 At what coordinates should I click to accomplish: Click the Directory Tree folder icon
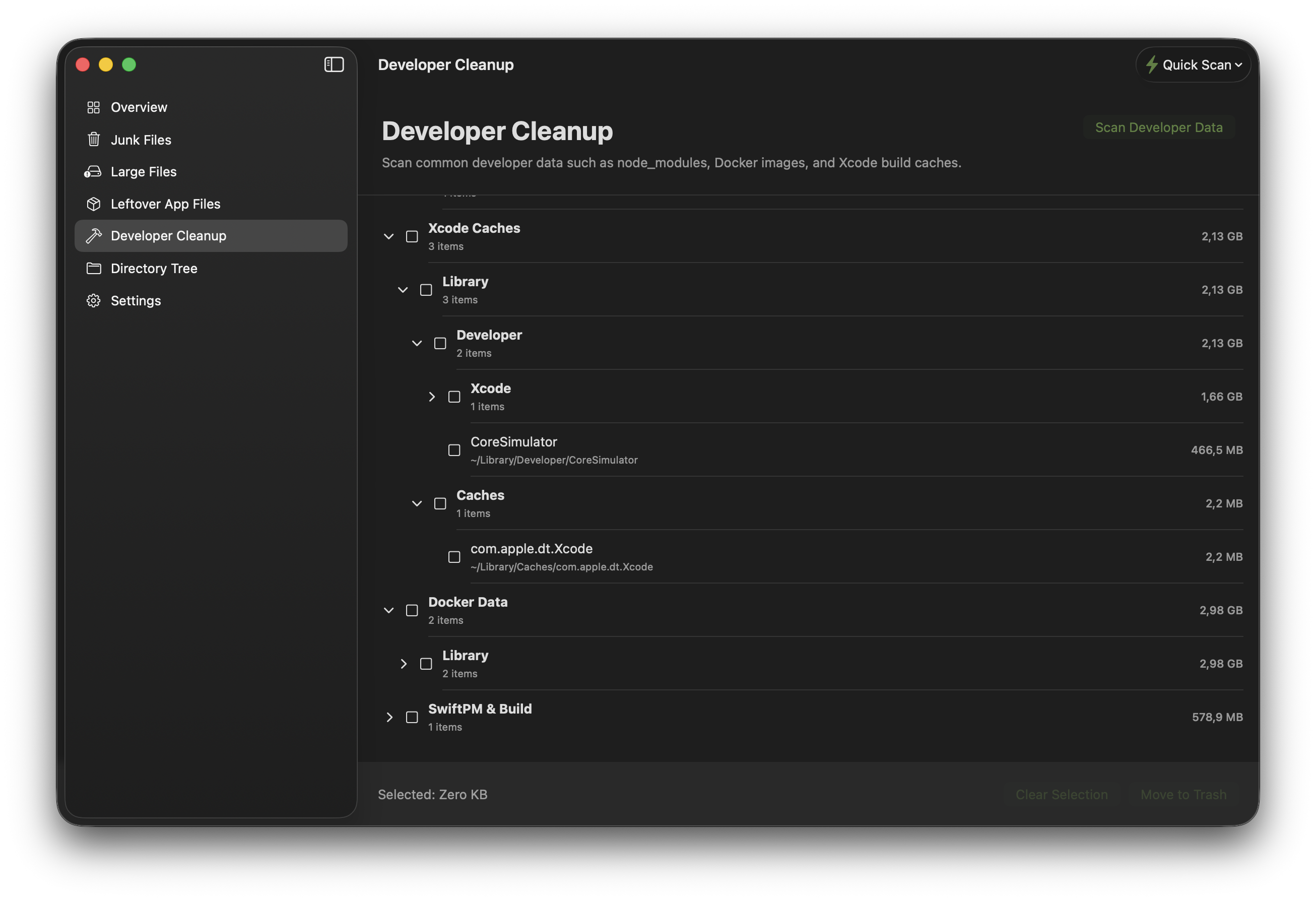93,268
